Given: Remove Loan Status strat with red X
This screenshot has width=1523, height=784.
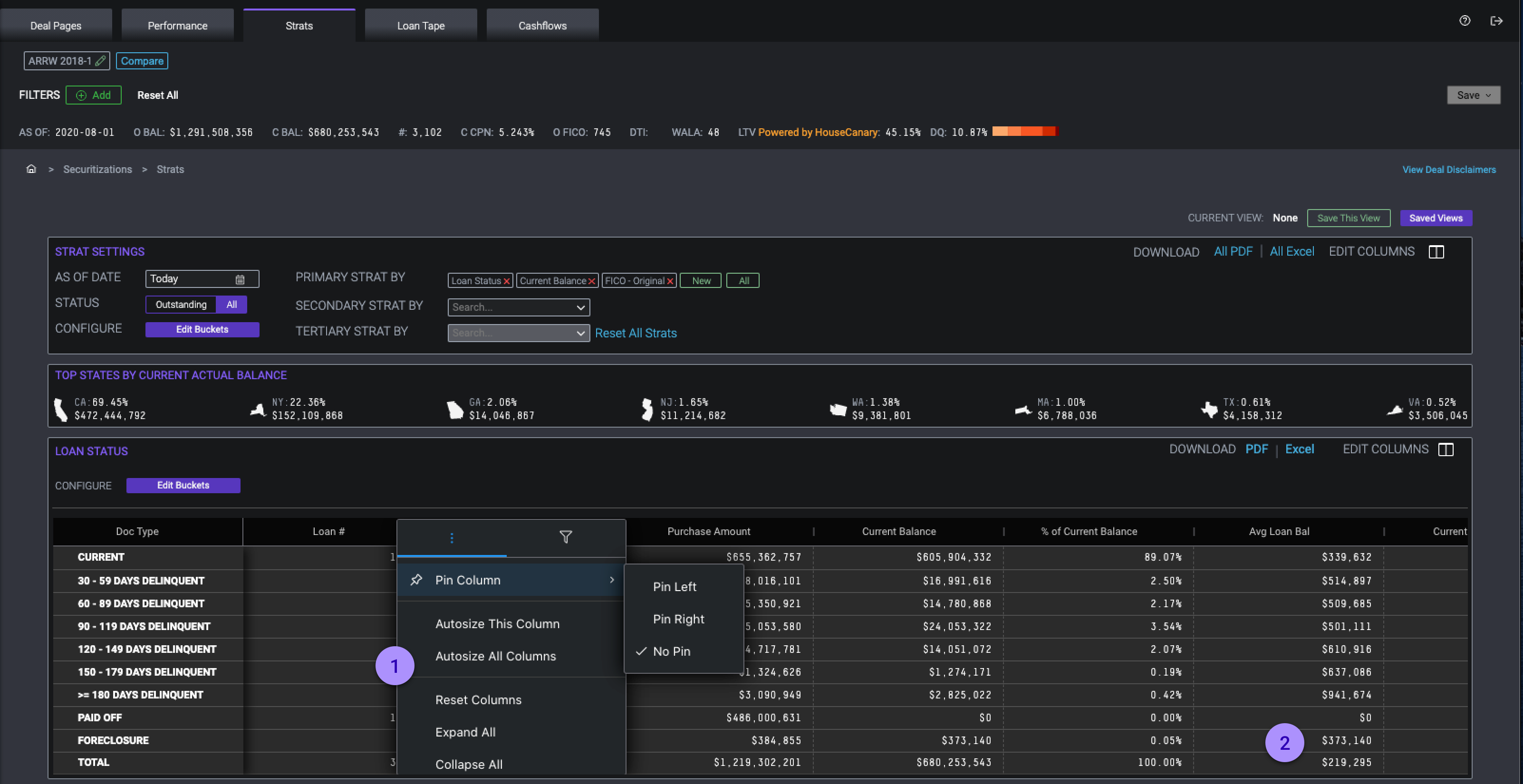Looking at the screenshot, I should 507,281.
